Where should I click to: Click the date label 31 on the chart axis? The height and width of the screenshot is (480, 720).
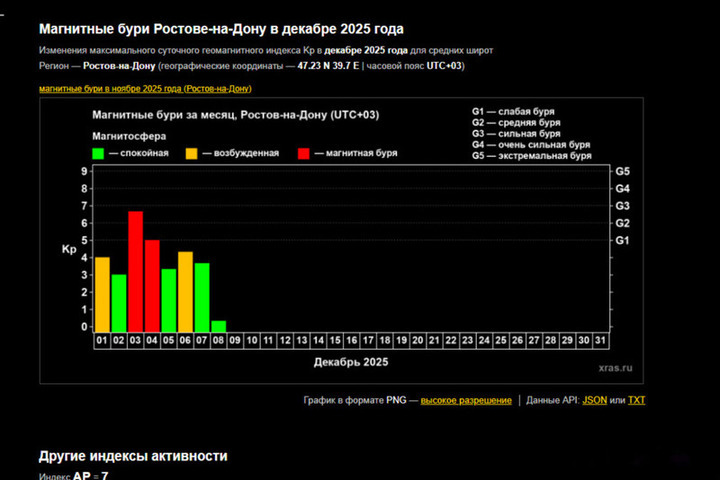coord(600,340)
